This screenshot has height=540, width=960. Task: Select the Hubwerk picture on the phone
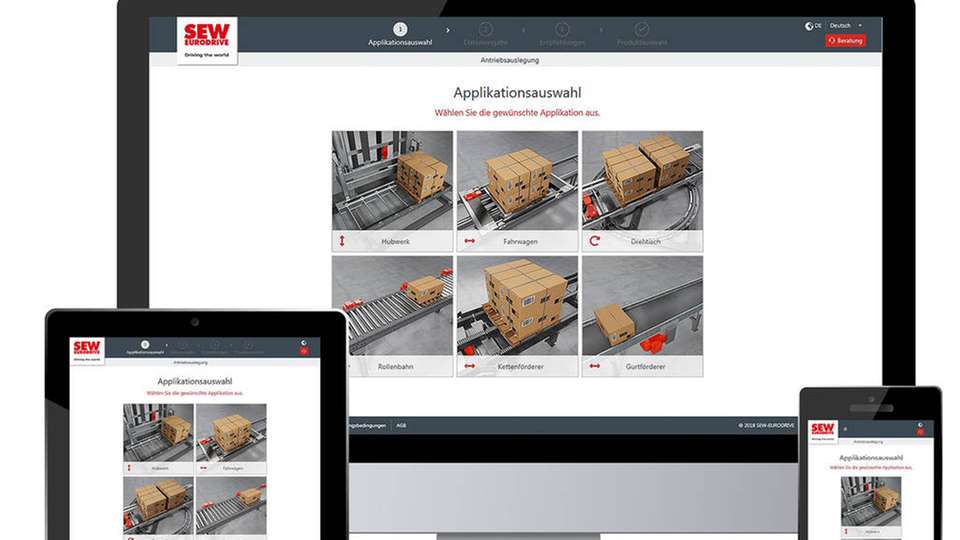click(871, 501)
